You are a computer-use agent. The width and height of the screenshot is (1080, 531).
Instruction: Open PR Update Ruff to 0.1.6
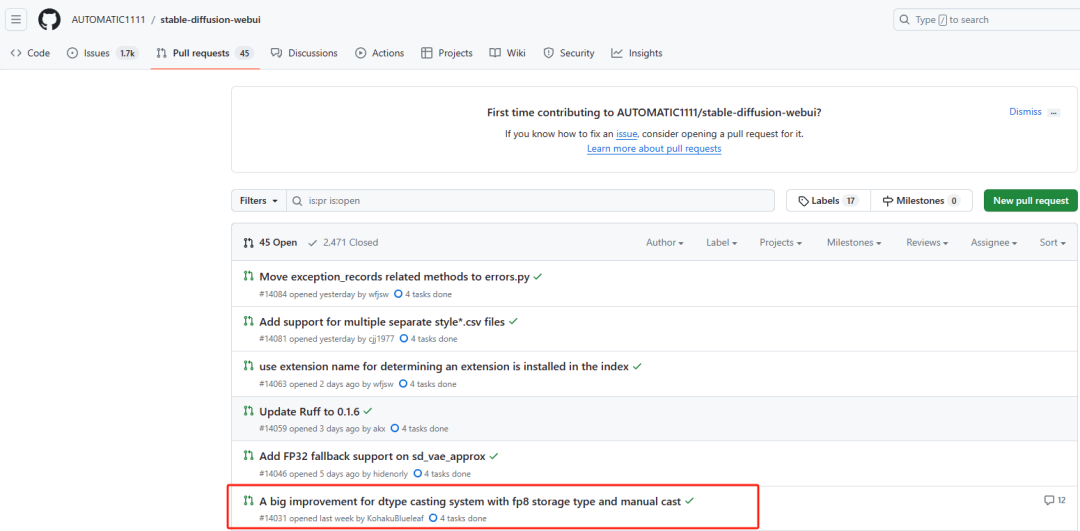[309, 411]
